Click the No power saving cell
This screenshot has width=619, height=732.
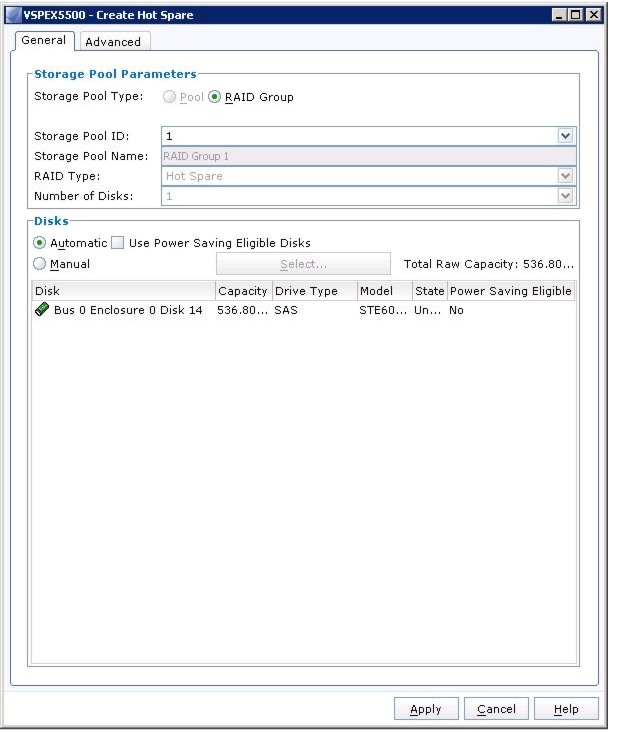click(456, 310)
